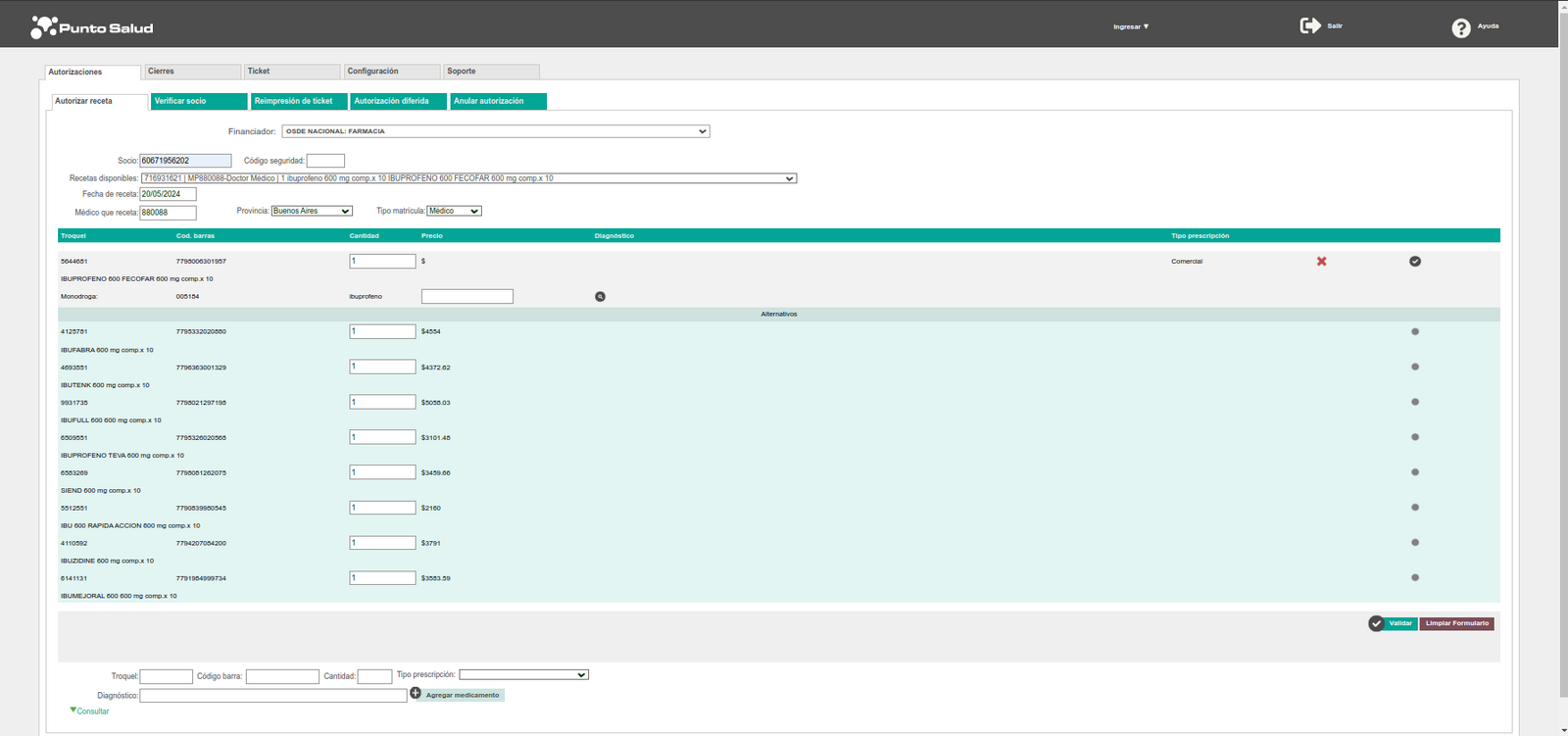Remove IBUPROFENO 600 FECOFAR with red X

click(1321, 262)
